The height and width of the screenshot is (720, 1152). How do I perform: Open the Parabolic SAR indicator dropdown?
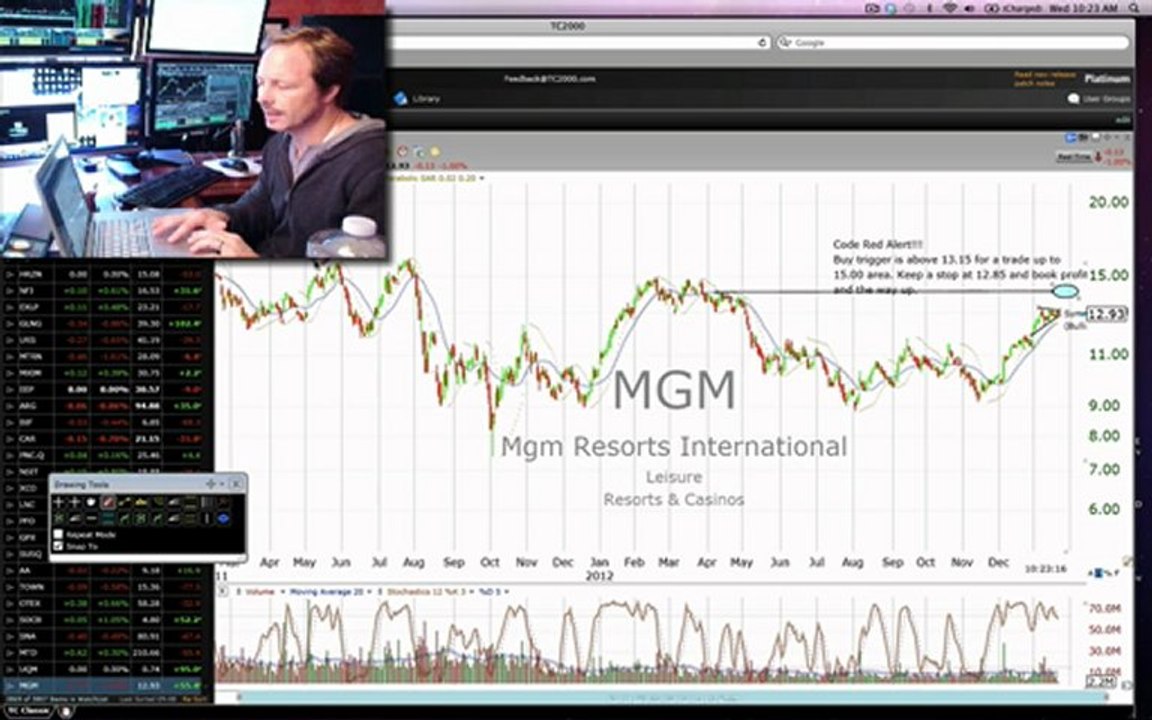pyautogui.click(x=481, y=178)
